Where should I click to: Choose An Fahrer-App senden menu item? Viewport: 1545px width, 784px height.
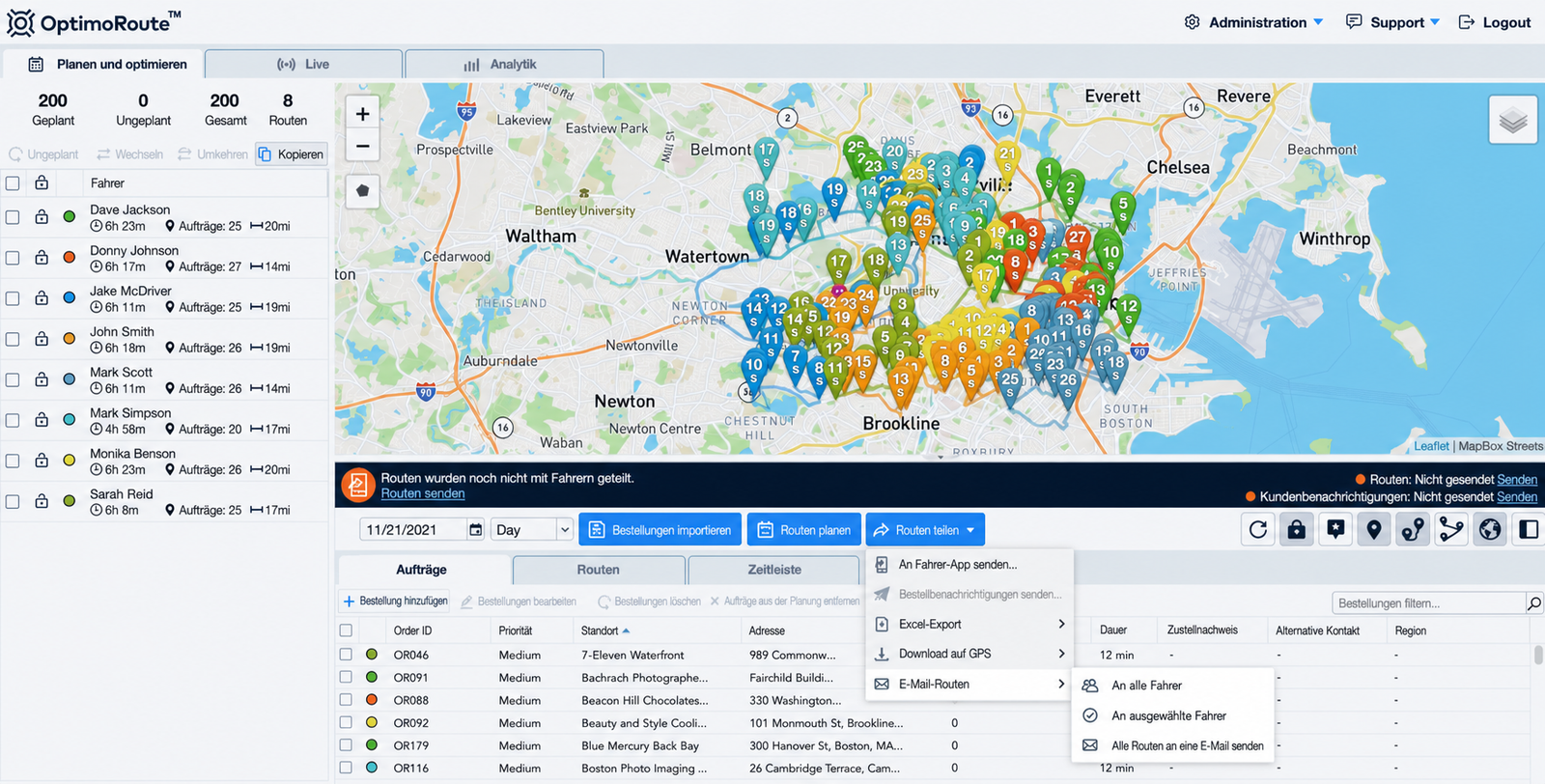(970, 565)
